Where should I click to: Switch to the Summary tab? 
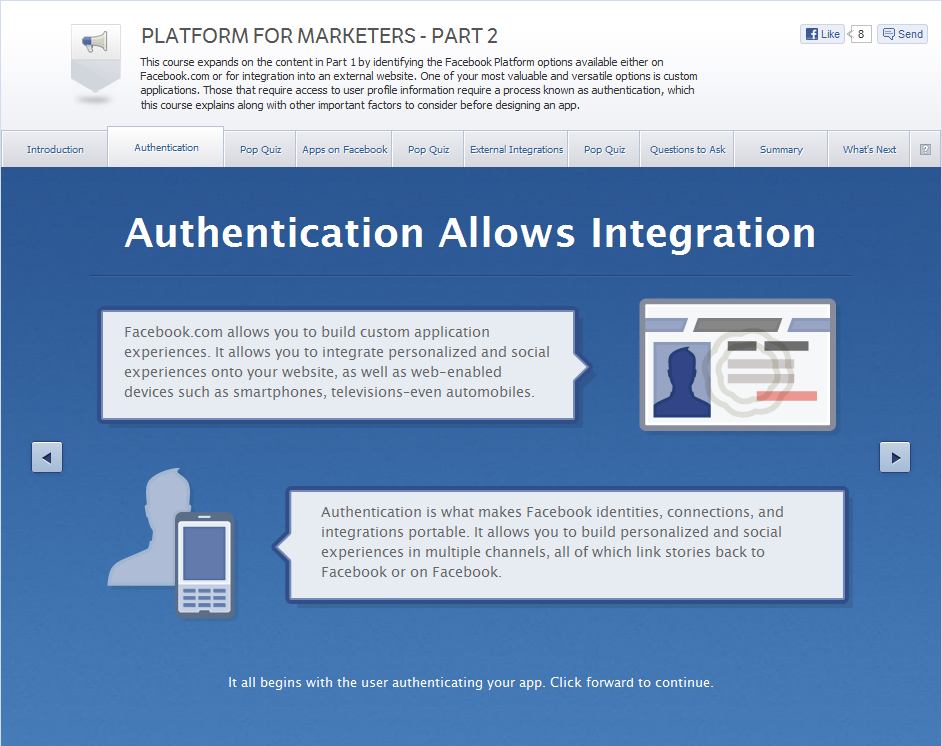pyautogui.click(x=781, y=149)
